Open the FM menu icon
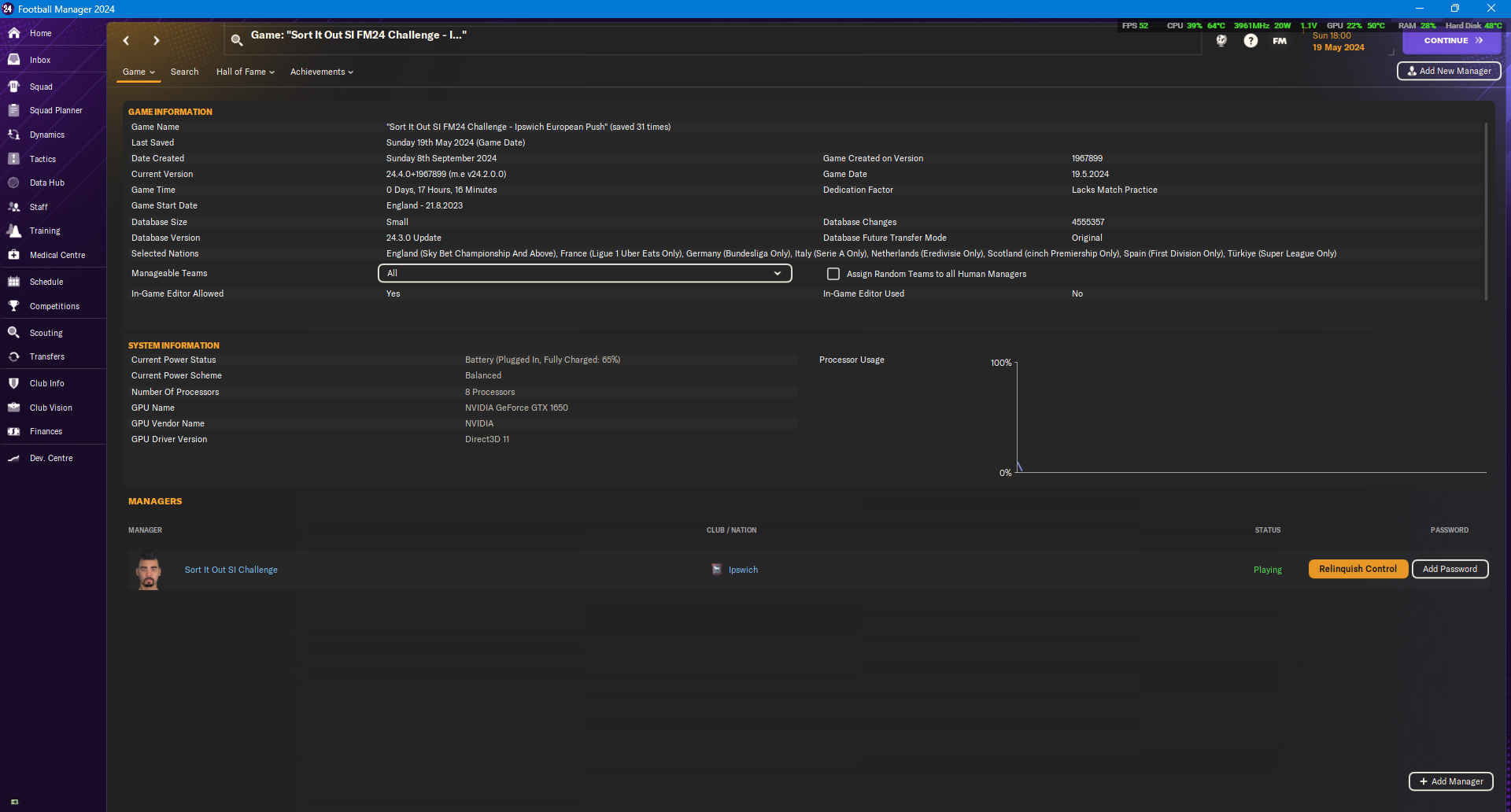Viewport: 1511px width, 812px height. [1280, 41]
